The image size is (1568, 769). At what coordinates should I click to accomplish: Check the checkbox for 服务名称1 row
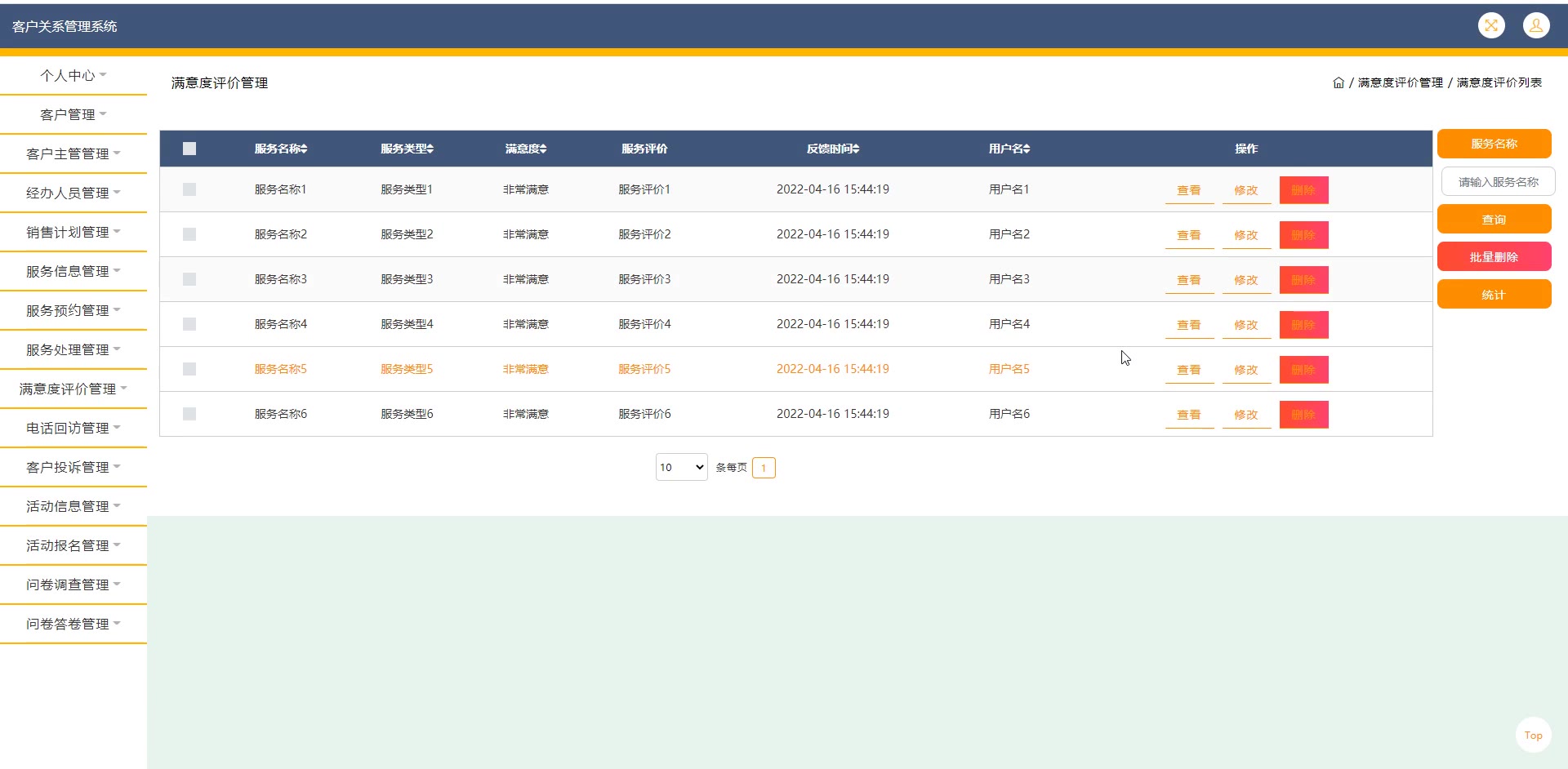click(x=189, y=189)
